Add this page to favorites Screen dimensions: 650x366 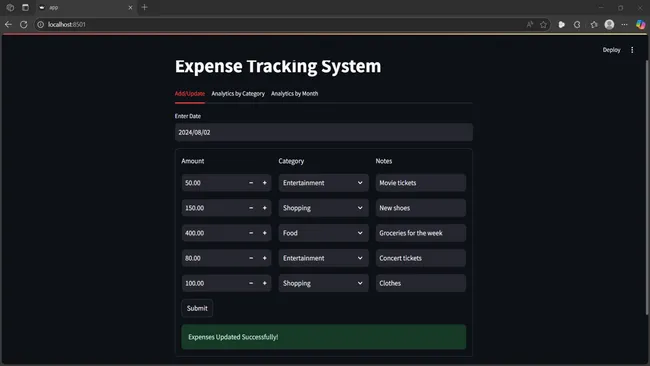pyautogui.click(x=543, y=24)
